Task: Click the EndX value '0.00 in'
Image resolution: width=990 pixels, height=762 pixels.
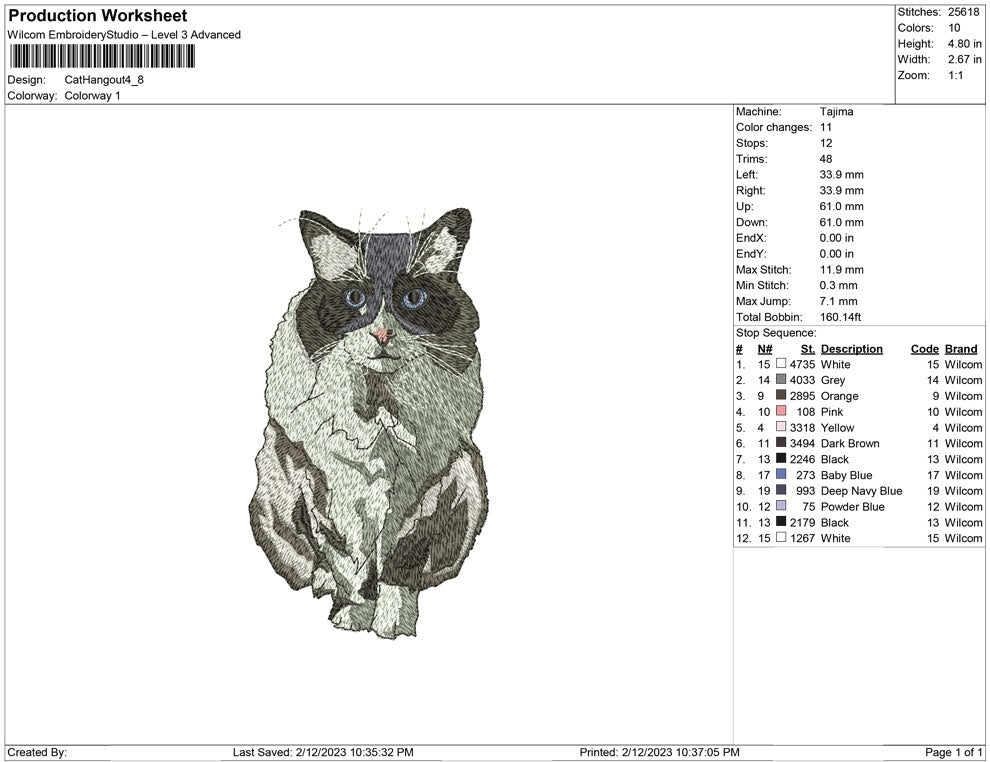Action: (837, 238)
